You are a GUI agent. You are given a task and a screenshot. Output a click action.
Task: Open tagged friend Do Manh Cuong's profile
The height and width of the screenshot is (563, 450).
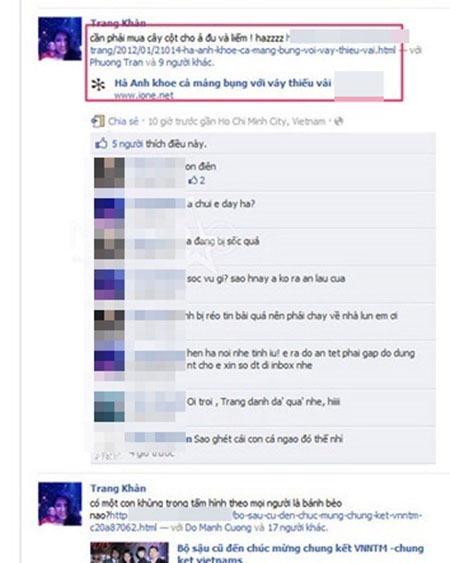(x=218, y=527)
